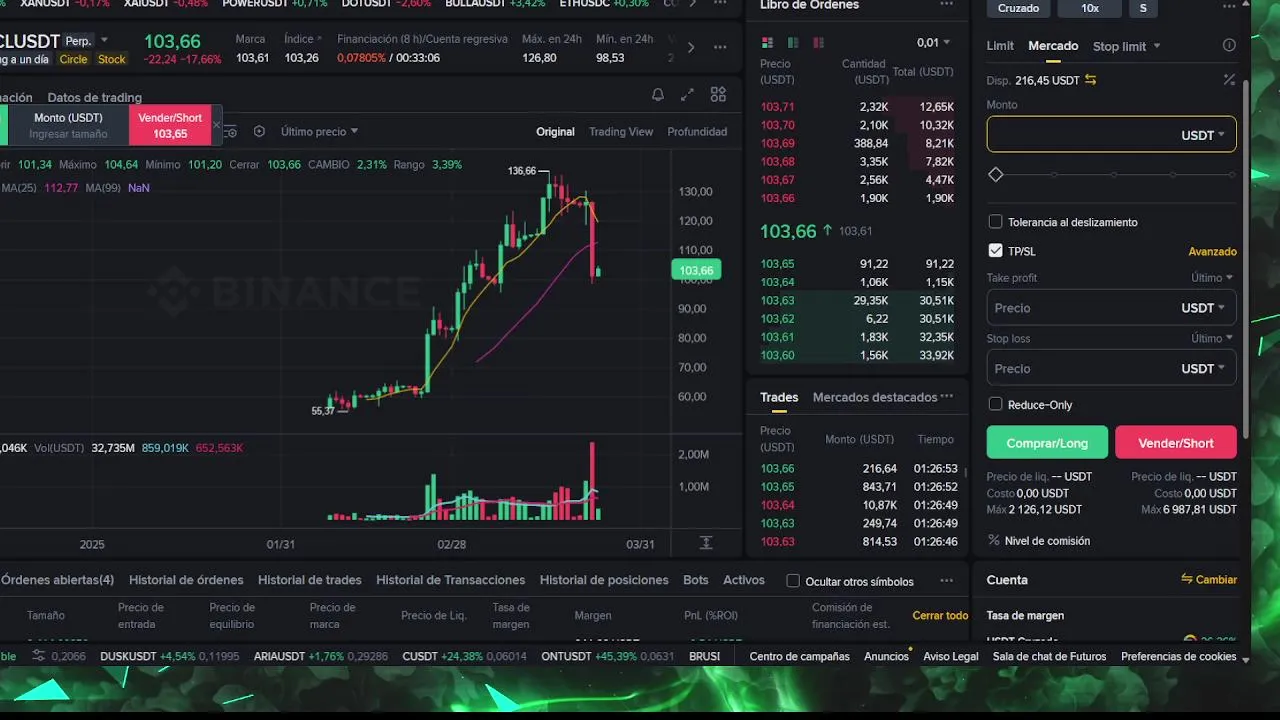The image size is (1280, 720).
Task: Open percentage calculator icon
Action: [1229, 80]
